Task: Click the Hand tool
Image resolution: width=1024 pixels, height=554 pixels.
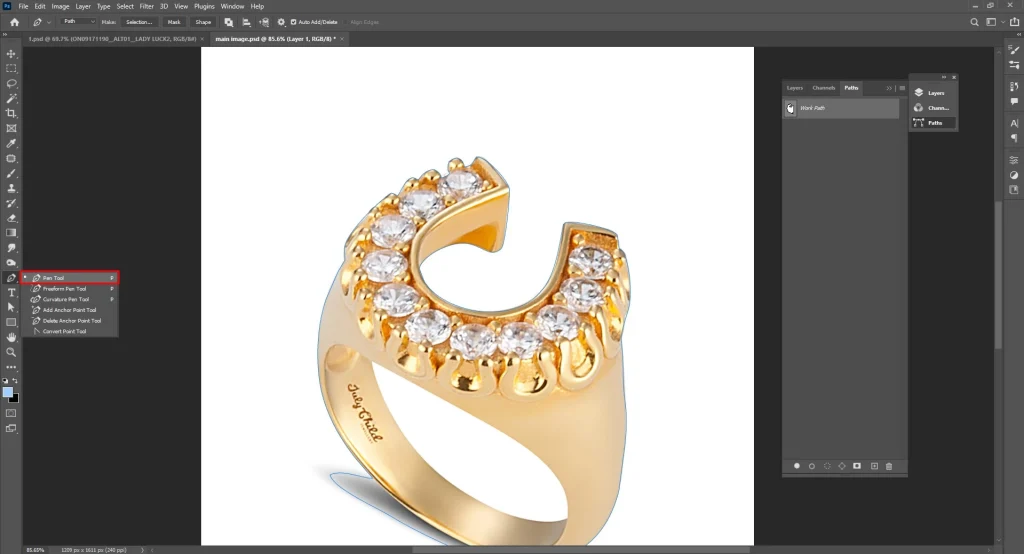Action: (11, 337)
